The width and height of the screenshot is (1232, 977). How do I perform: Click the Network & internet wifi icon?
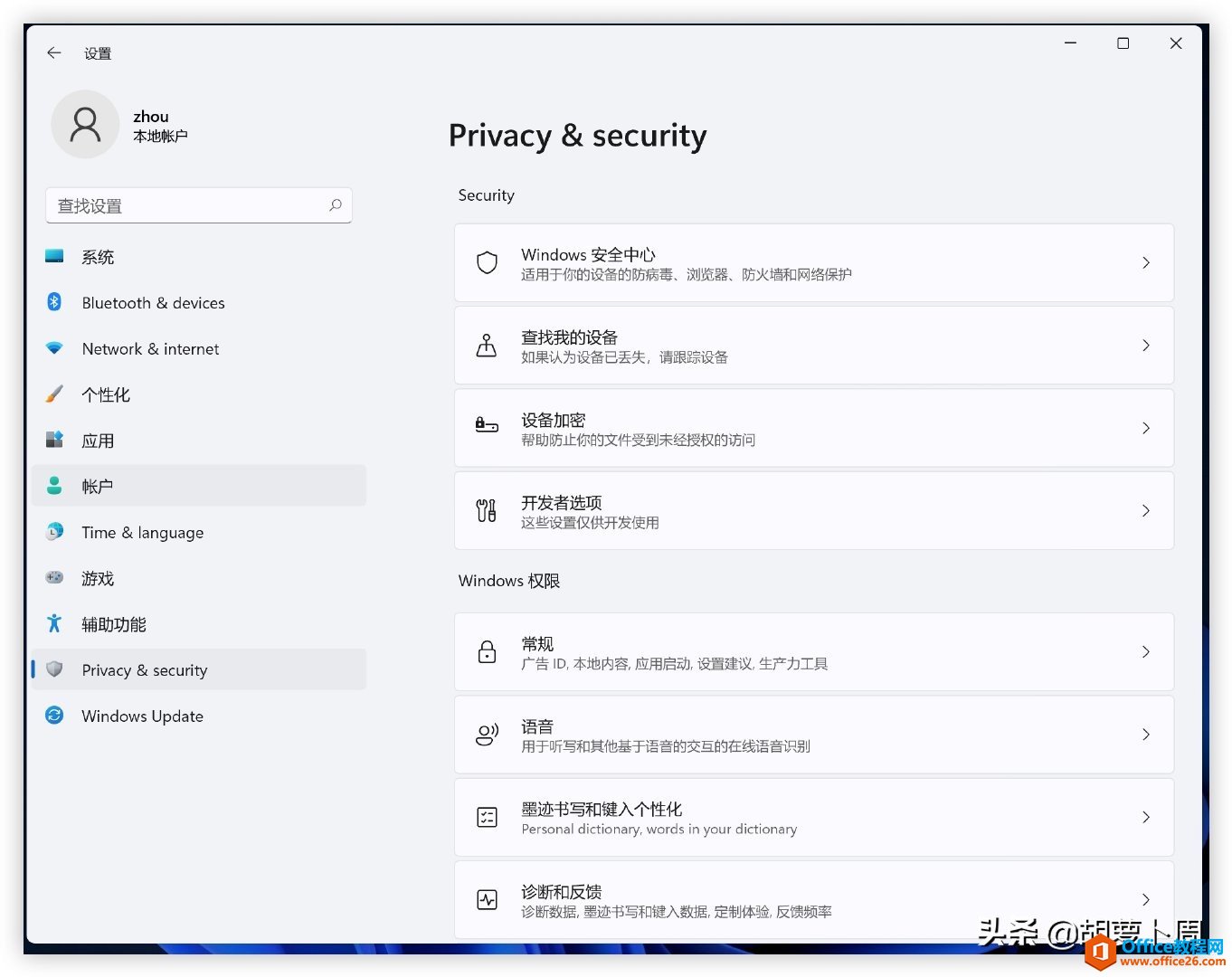54,348
